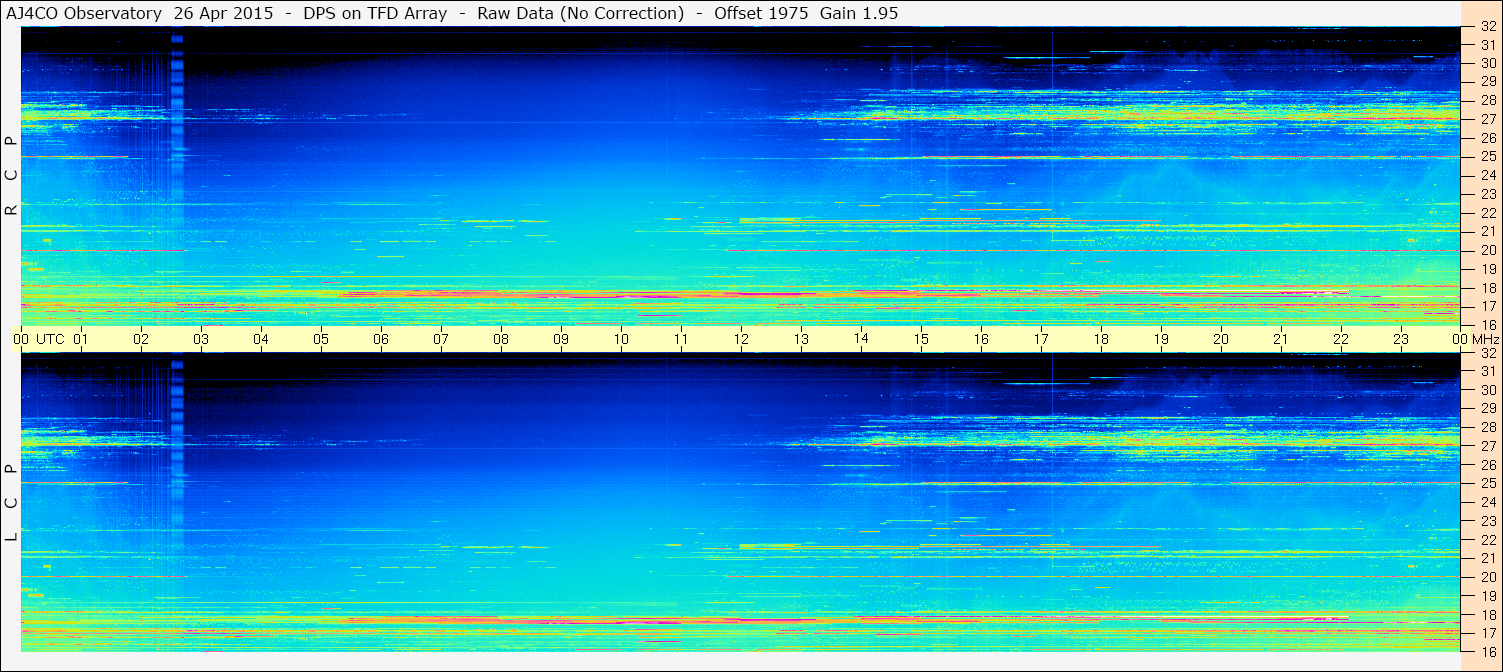Click the 10 hour mark on time axis
This screenshot has width=1503, height=672.
pos(621,339)
